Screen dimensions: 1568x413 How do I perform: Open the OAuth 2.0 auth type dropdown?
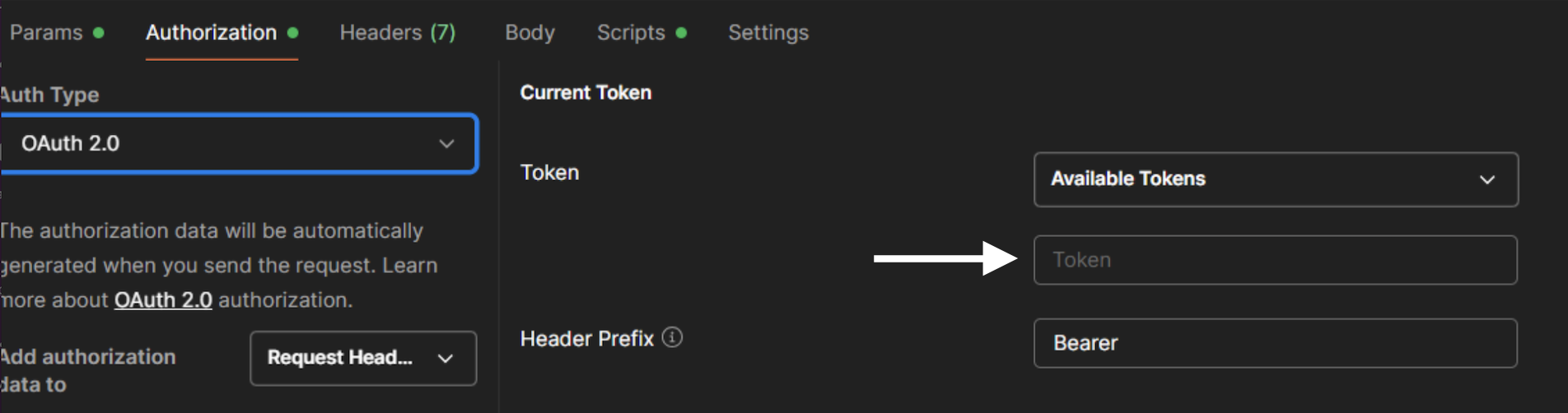pos(239,143)
